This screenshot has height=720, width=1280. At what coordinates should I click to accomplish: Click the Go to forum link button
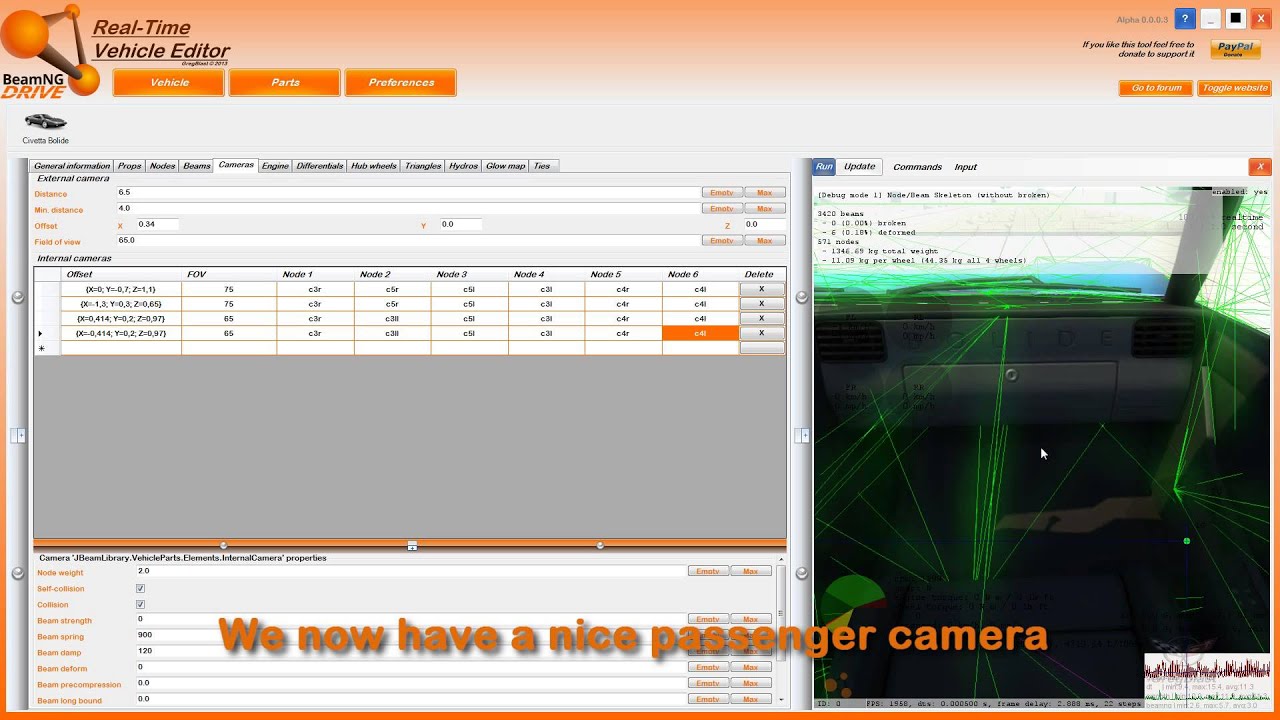pyautogui.click(x=1156, y=88)
